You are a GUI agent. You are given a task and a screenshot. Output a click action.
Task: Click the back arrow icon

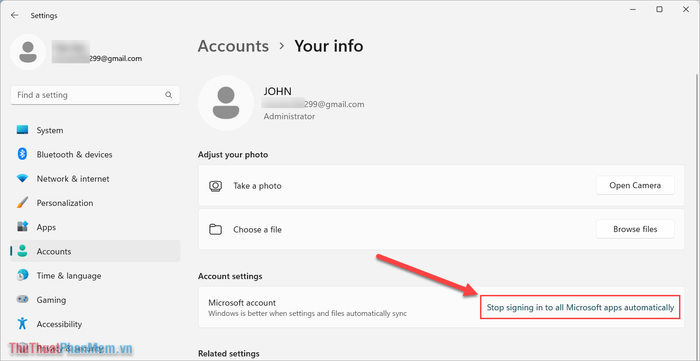pos(15,15)
